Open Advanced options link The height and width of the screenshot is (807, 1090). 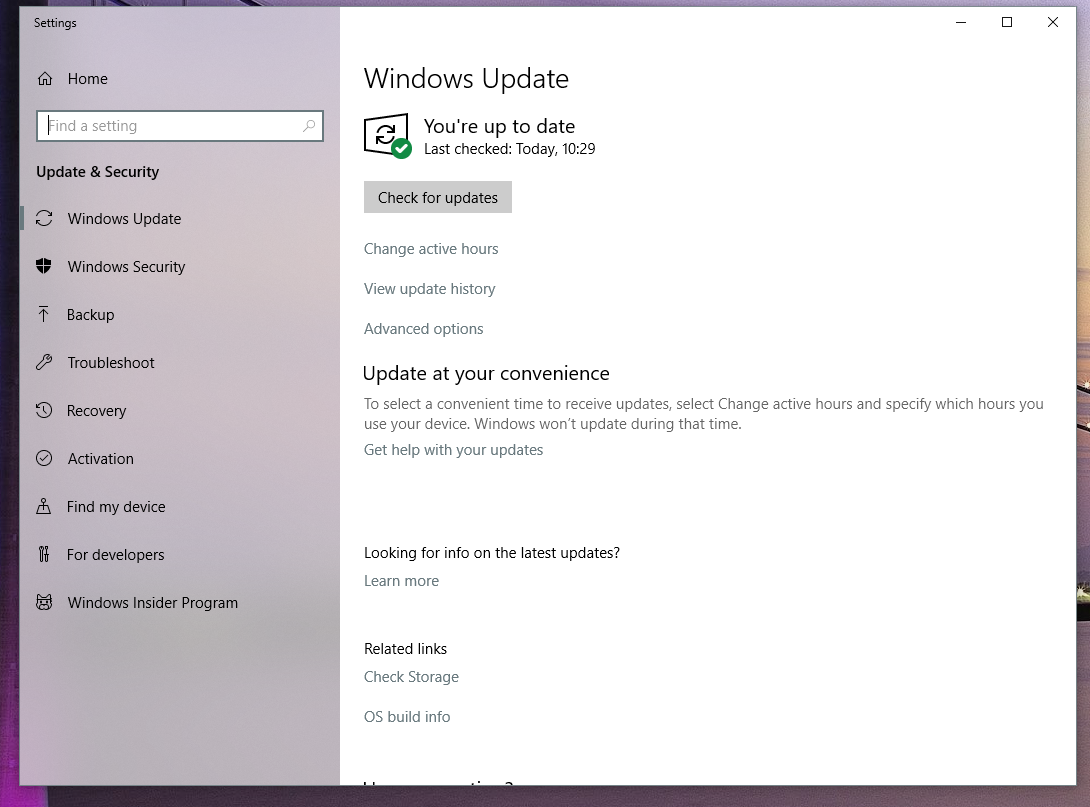coord(423,329)
